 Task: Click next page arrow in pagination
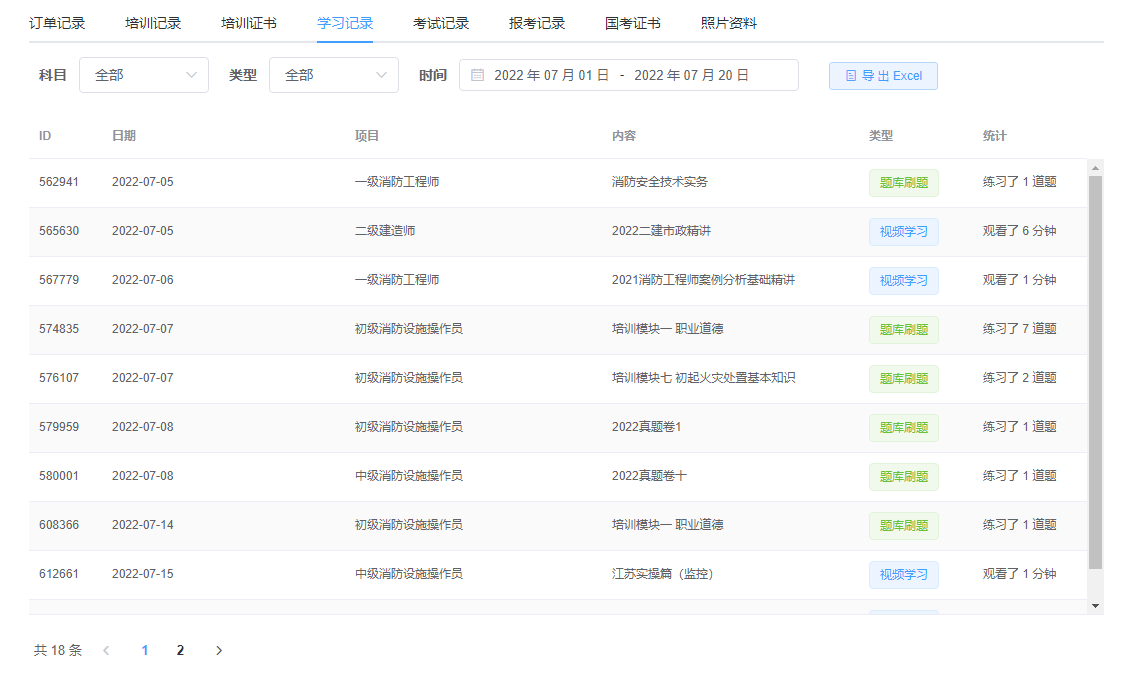pyautogui.click(x=219, y=650)
